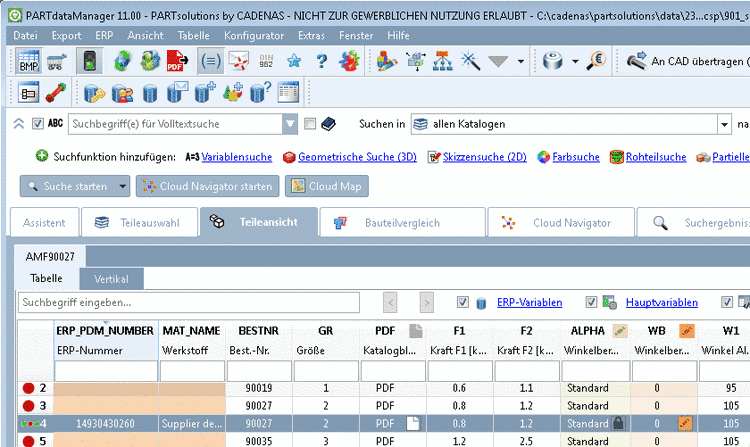Click the gray down triangle filter icon

coord(498,61)
